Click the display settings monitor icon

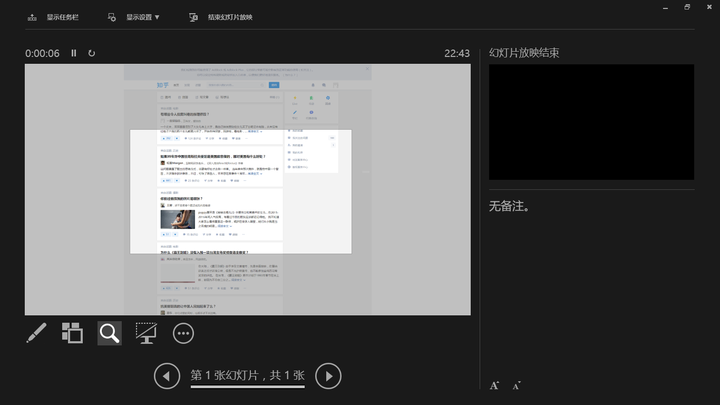click(112, 17)
